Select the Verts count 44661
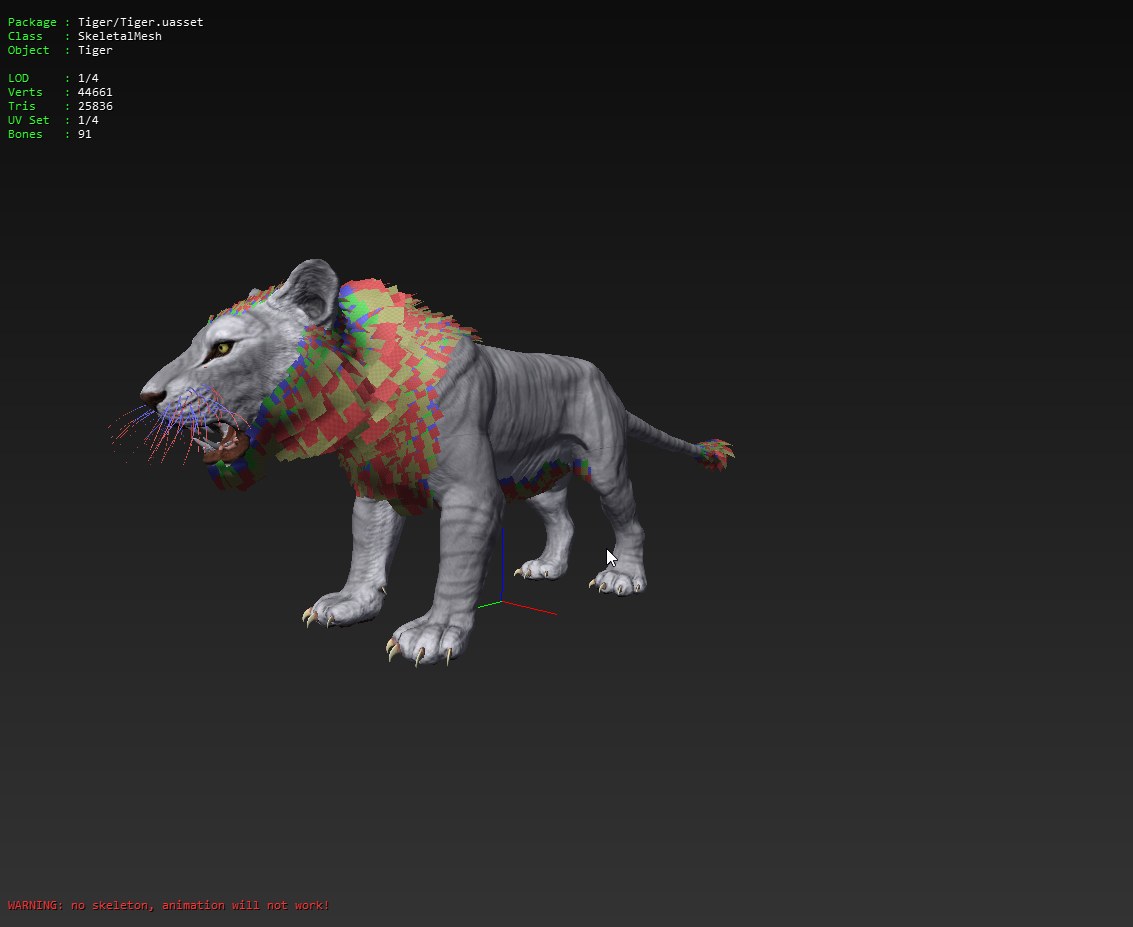The width and height of the screenshot is (1133, 927). click(x=95, y=92)
